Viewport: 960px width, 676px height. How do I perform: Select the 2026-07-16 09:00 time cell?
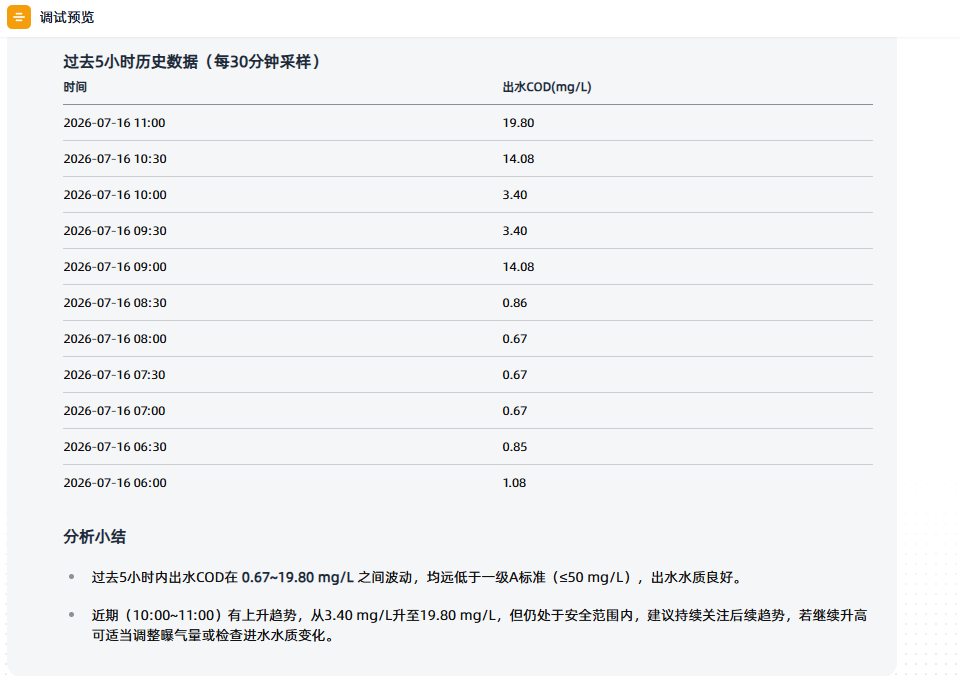tap(115, 267)
